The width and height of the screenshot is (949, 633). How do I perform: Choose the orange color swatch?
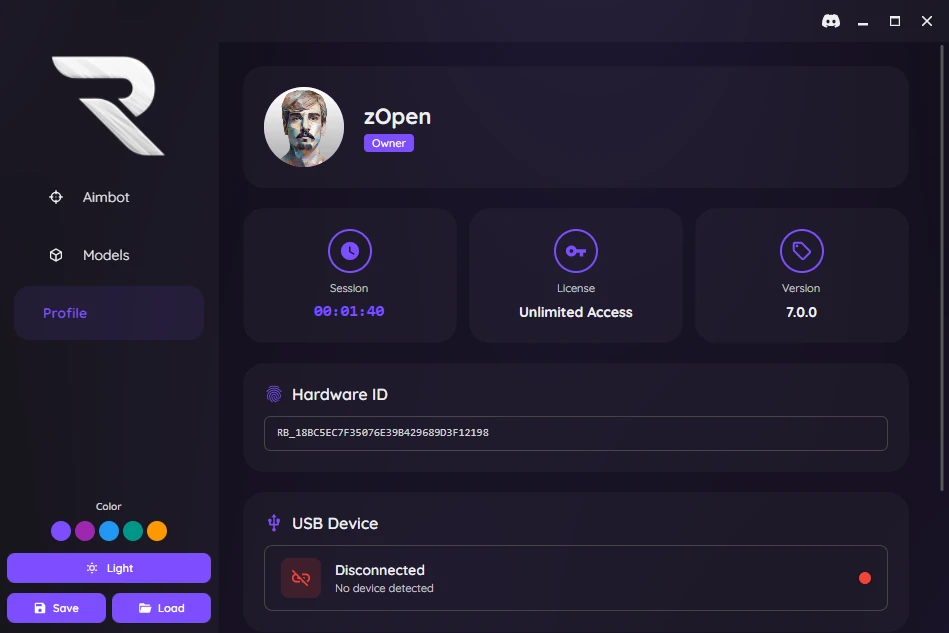(x=157, y=531)
